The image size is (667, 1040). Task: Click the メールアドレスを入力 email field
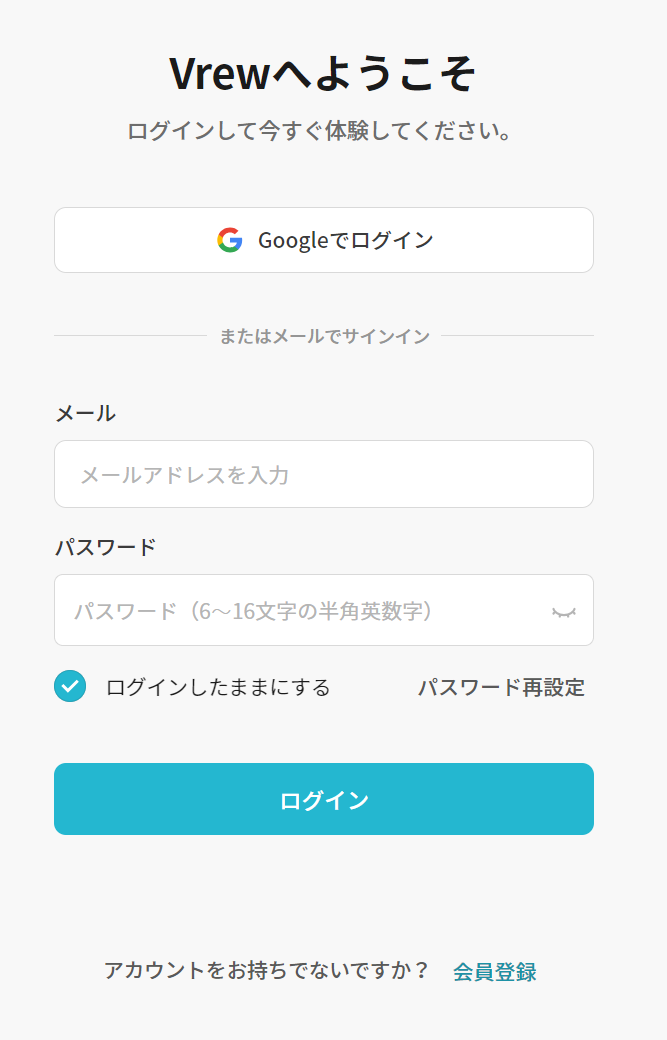[324, 474]
